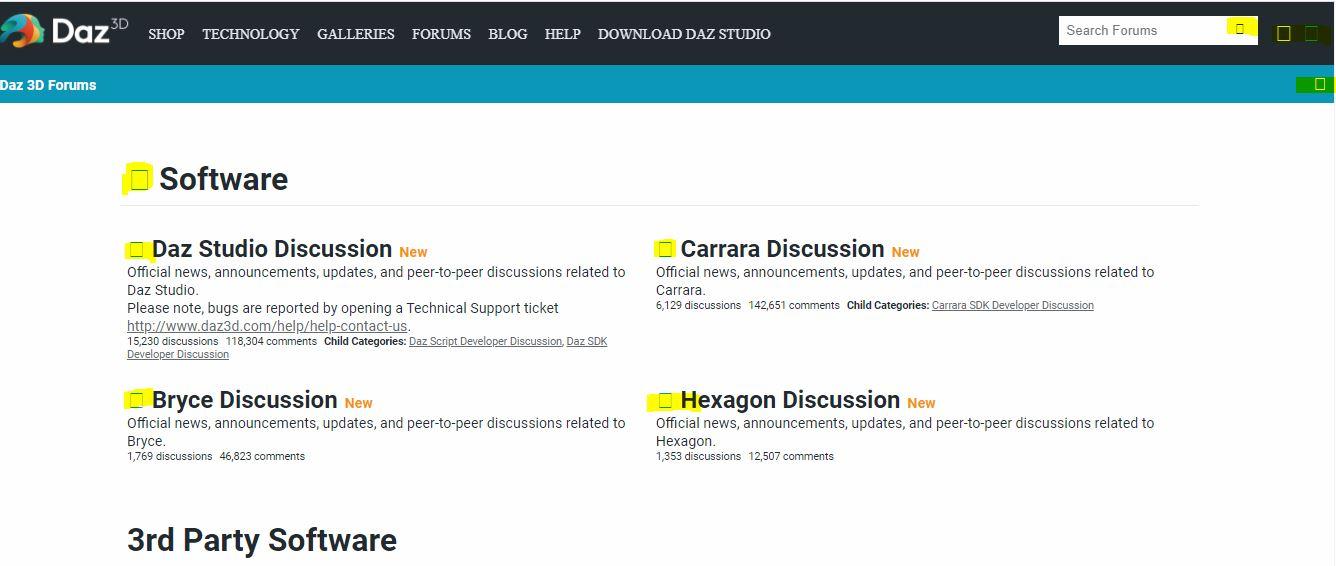Image resolution: width=1336 pixels, height=566 pixels.
Task: Open the BLOG page
Action: (x=507, y=34)
